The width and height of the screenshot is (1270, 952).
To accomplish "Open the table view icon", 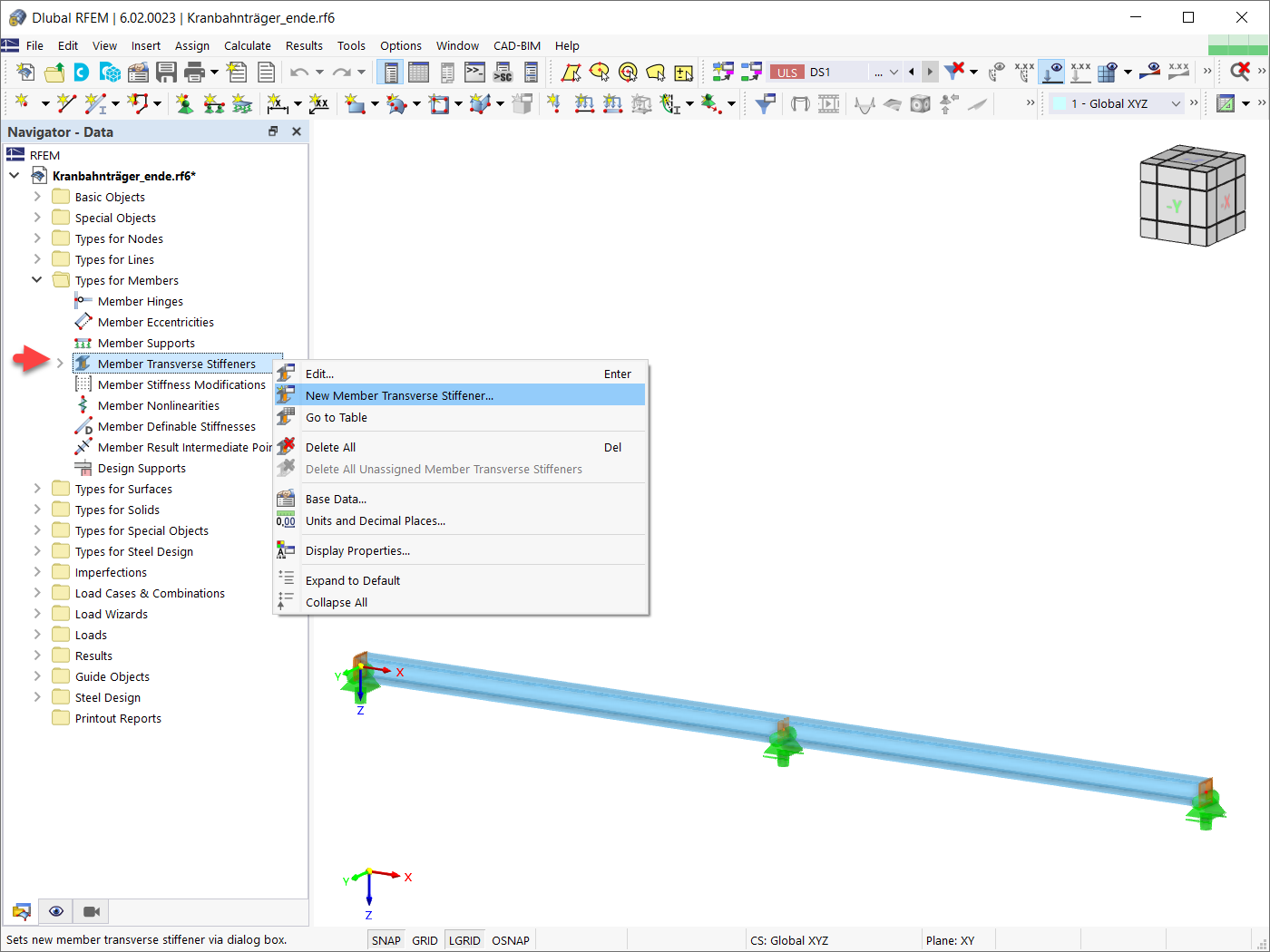I will pyautogui.click(x=418, y=72).
